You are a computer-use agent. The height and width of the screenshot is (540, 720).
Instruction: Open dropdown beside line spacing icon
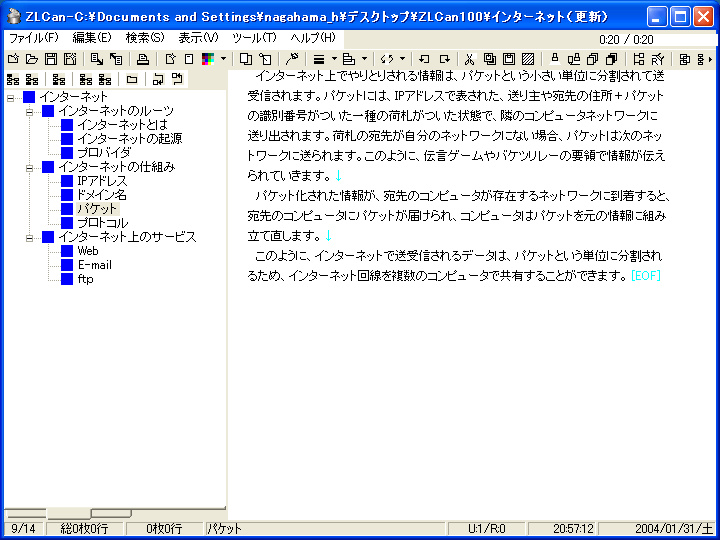coord(334,59)
